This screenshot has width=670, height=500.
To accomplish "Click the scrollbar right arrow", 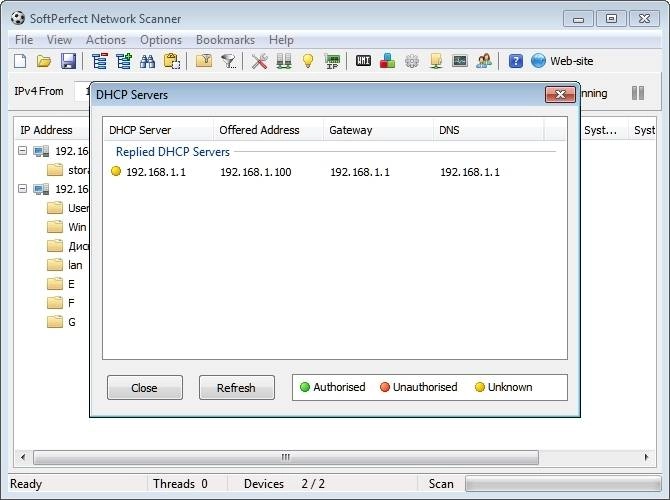I will (x=646, y=457).
